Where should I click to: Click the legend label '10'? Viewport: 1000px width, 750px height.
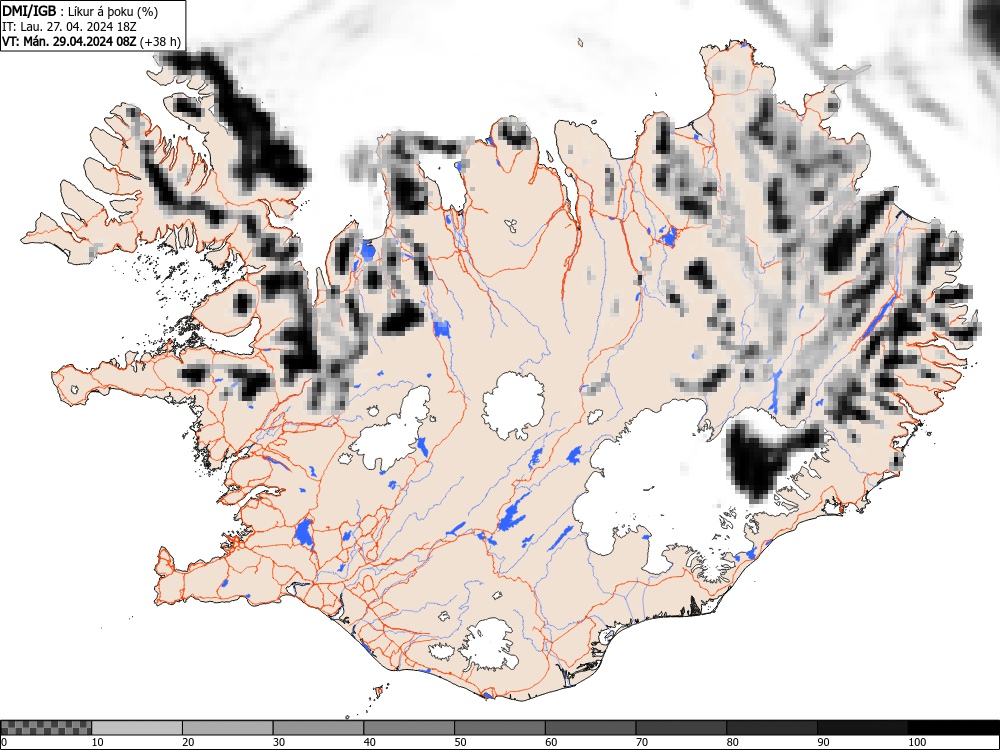point(98,742)
